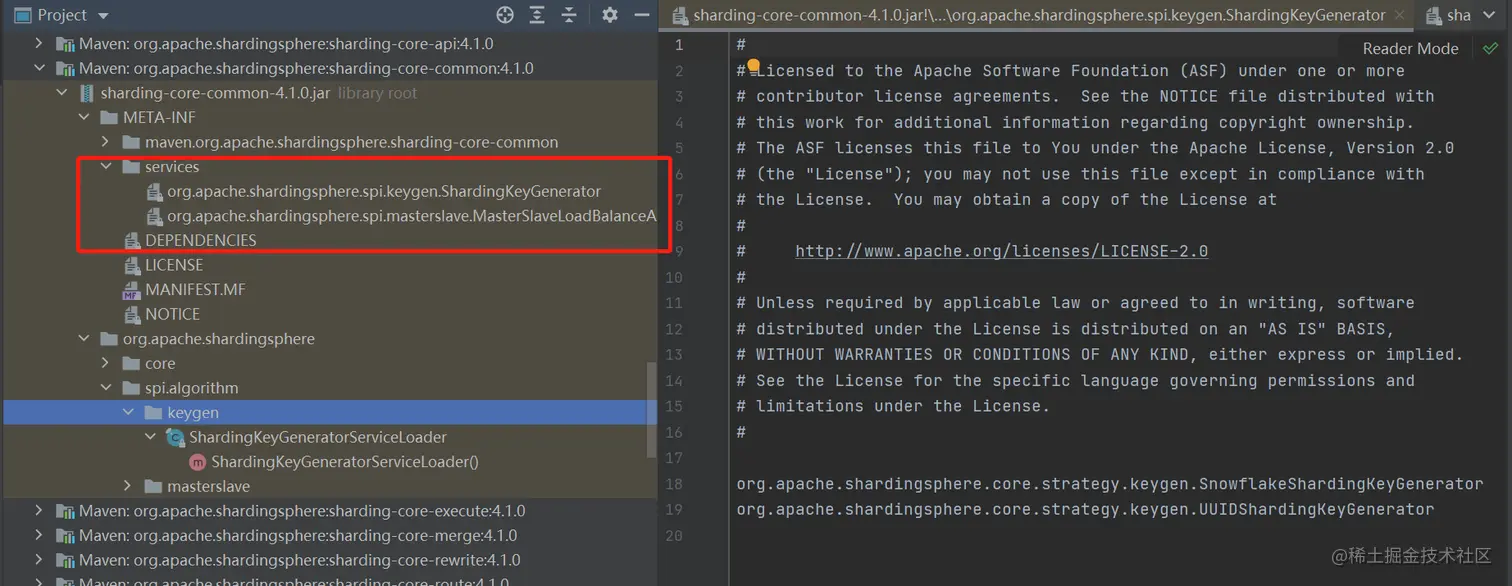This screenshot has width=1512, height=586.
Task: Collapse org.apache.shardingsphere package
Action: 83,339
